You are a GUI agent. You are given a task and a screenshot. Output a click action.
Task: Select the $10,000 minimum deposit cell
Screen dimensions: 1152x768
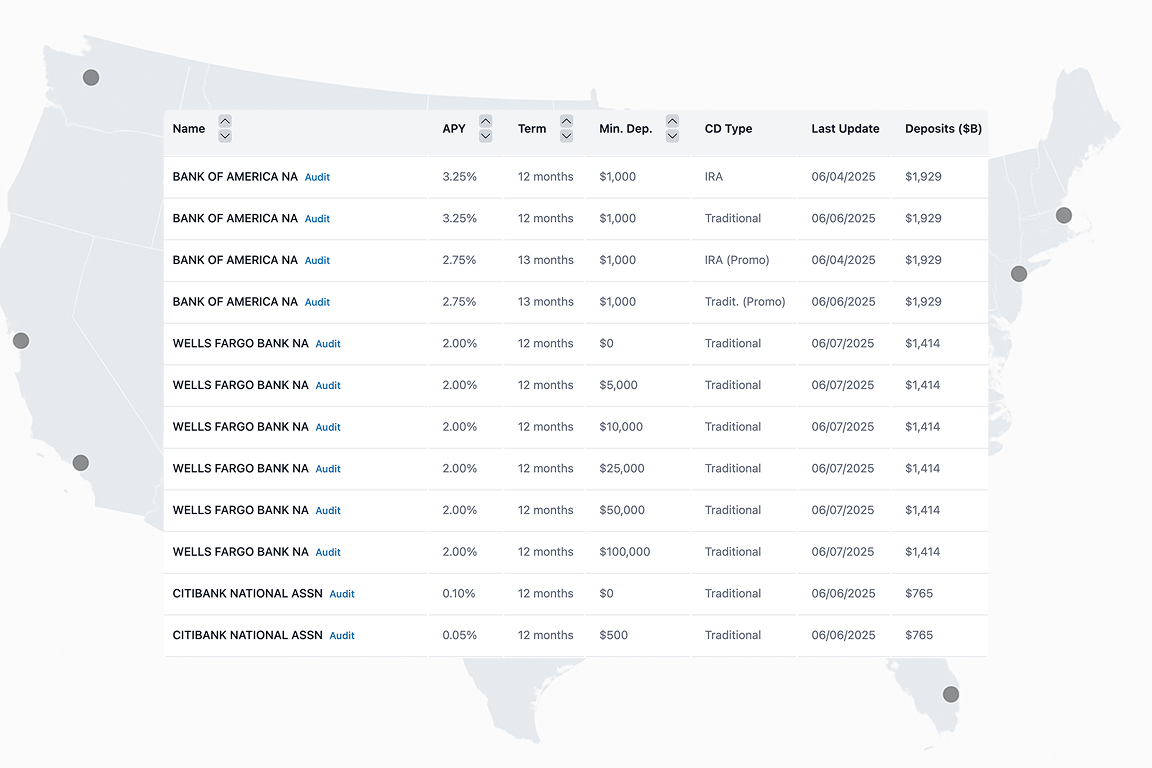pos(621,427)
